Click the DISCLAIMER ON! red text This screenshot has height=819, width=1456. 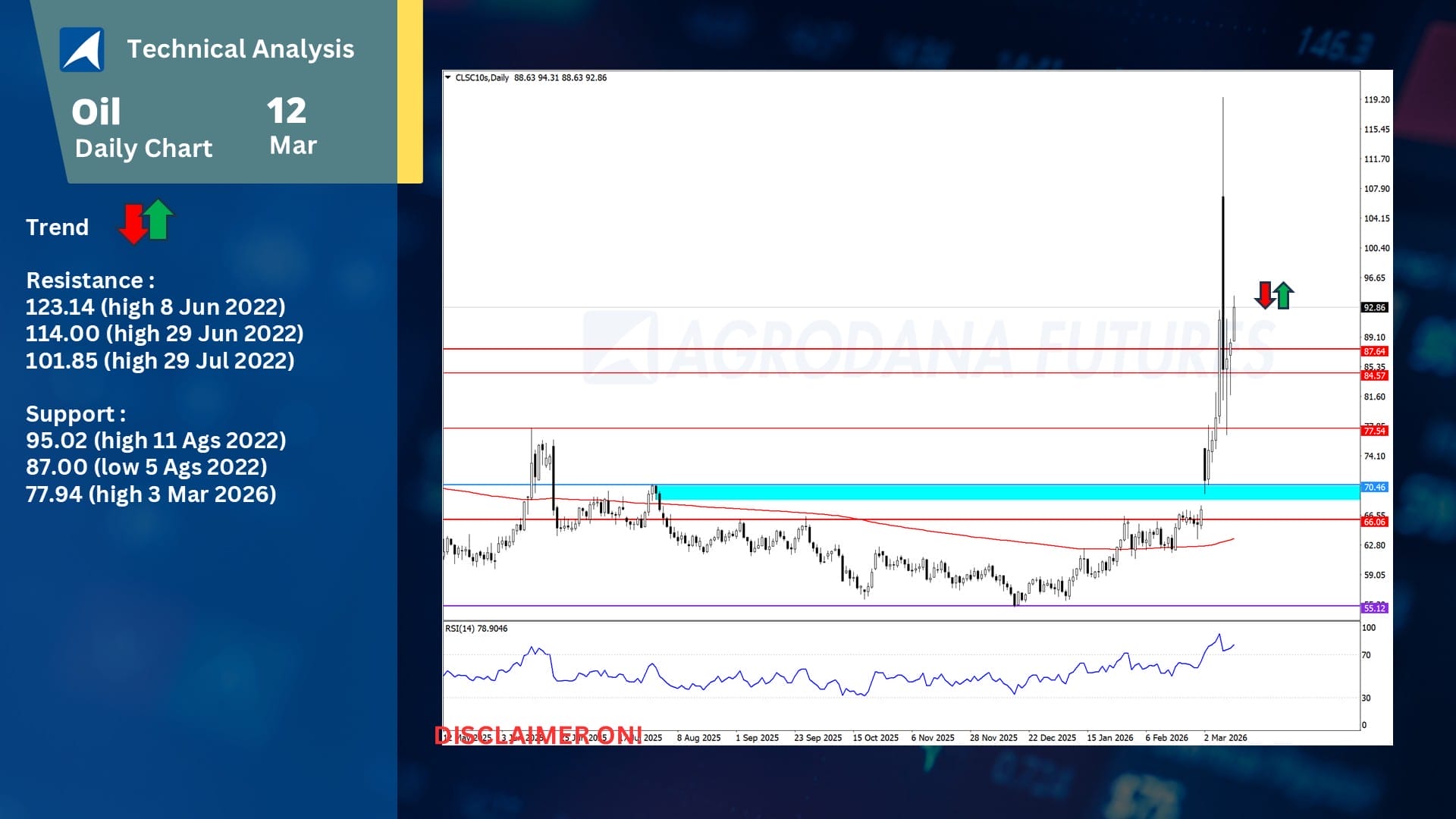(x=538, y=735)
